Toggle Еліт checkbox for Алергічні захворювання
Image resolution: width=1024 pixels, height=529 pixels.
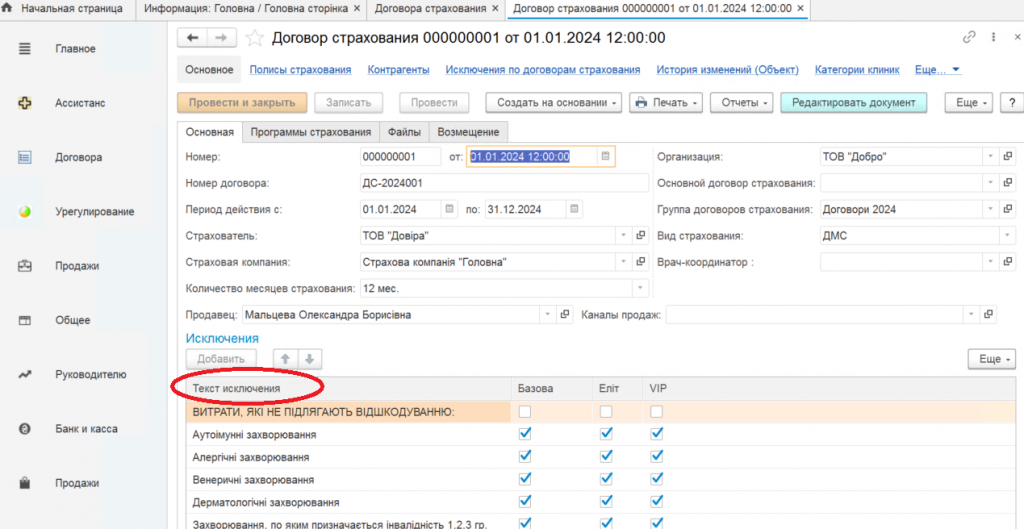tap(606, 457)
